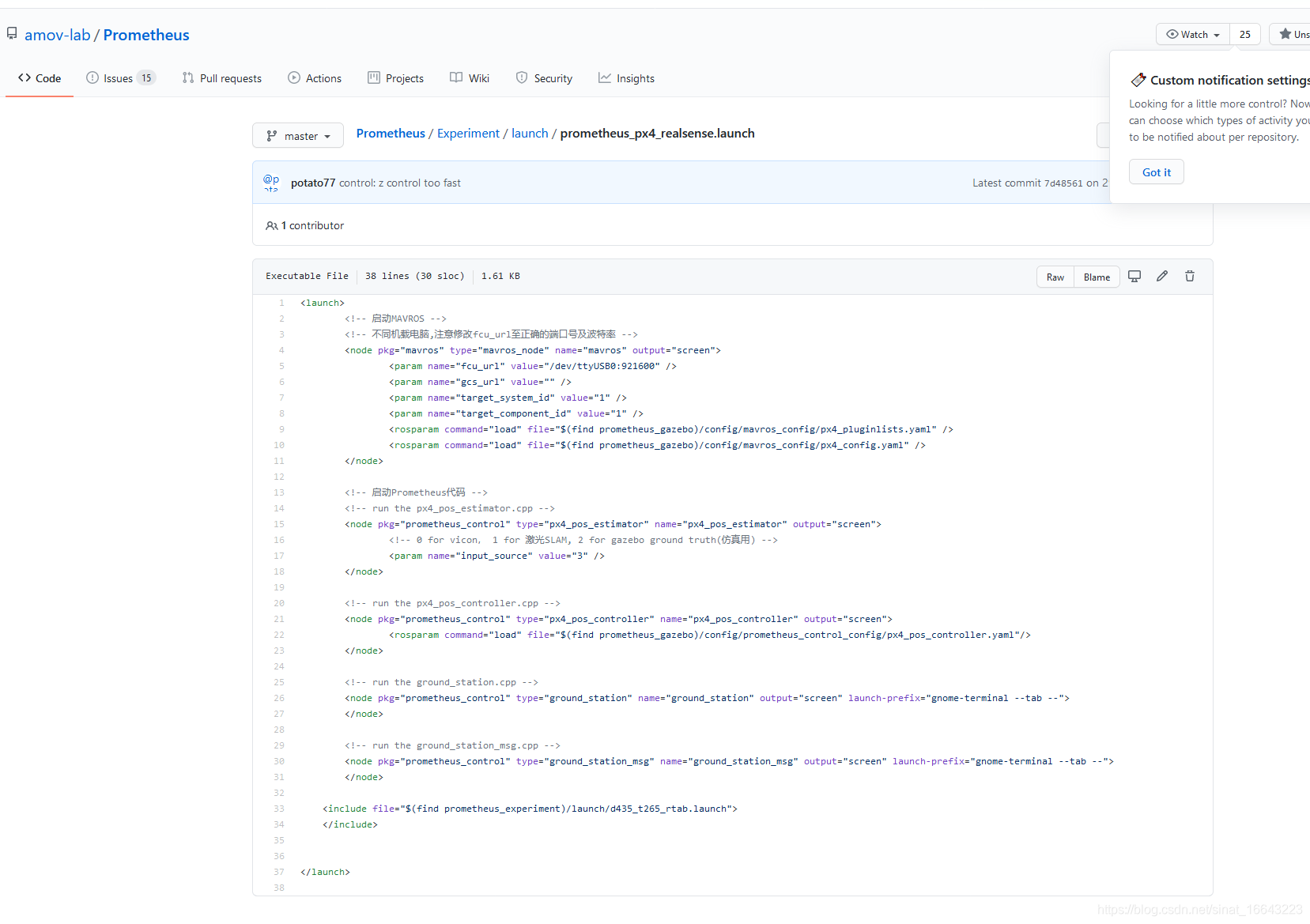The image size is (1310, 924).
Task: Click the closing </launch> tag line
Action: [325, 872]
